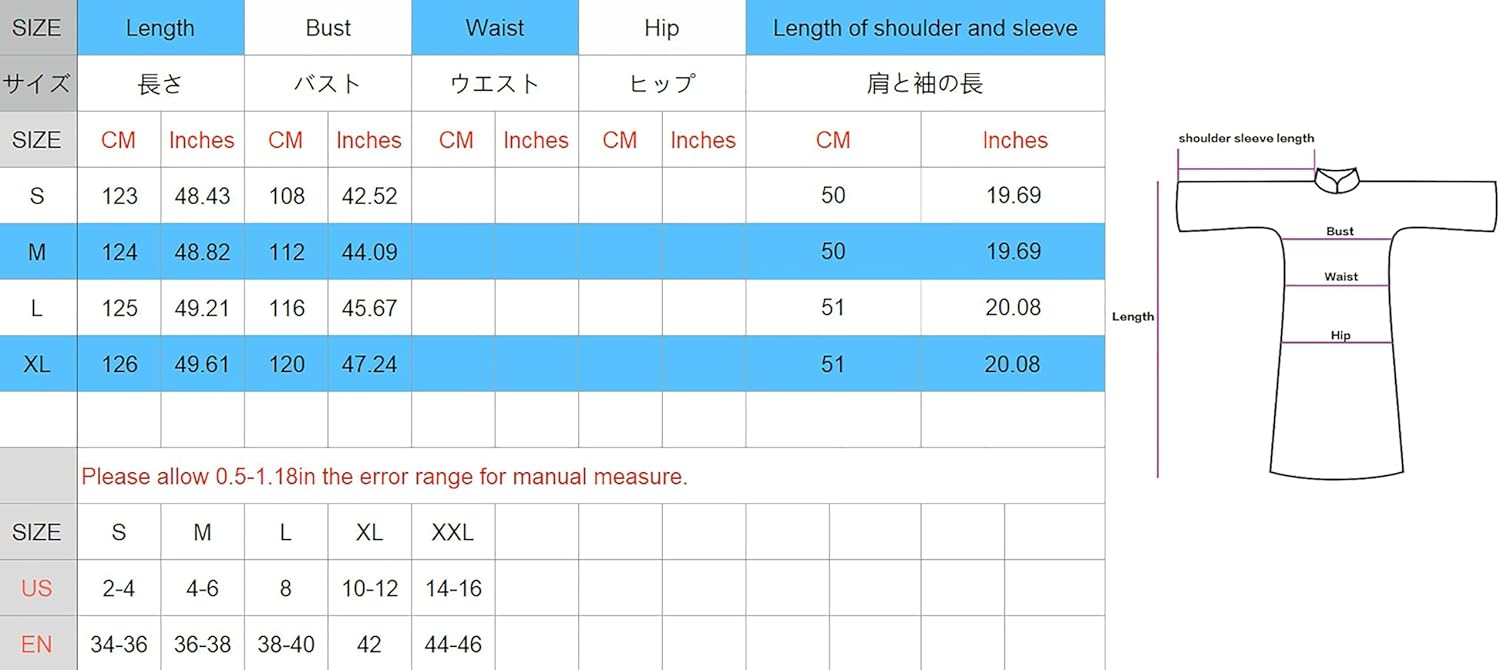1500x670 pixels.
Task: Select the '肩と袖の長' header cell
Action: point(925,84)
